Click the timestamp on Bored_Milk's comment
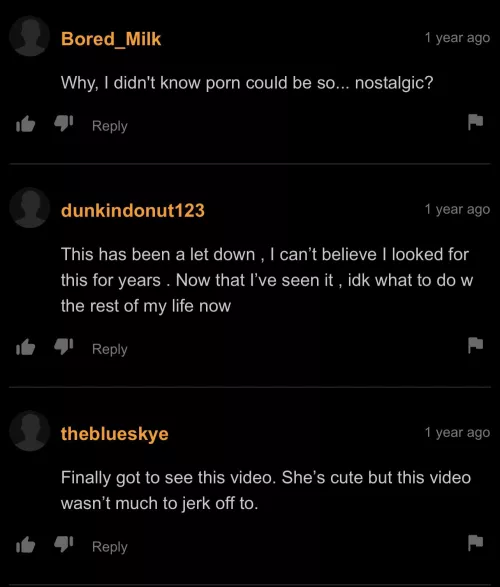The height and width of the screenshot is (587, 500). point(457,38)
